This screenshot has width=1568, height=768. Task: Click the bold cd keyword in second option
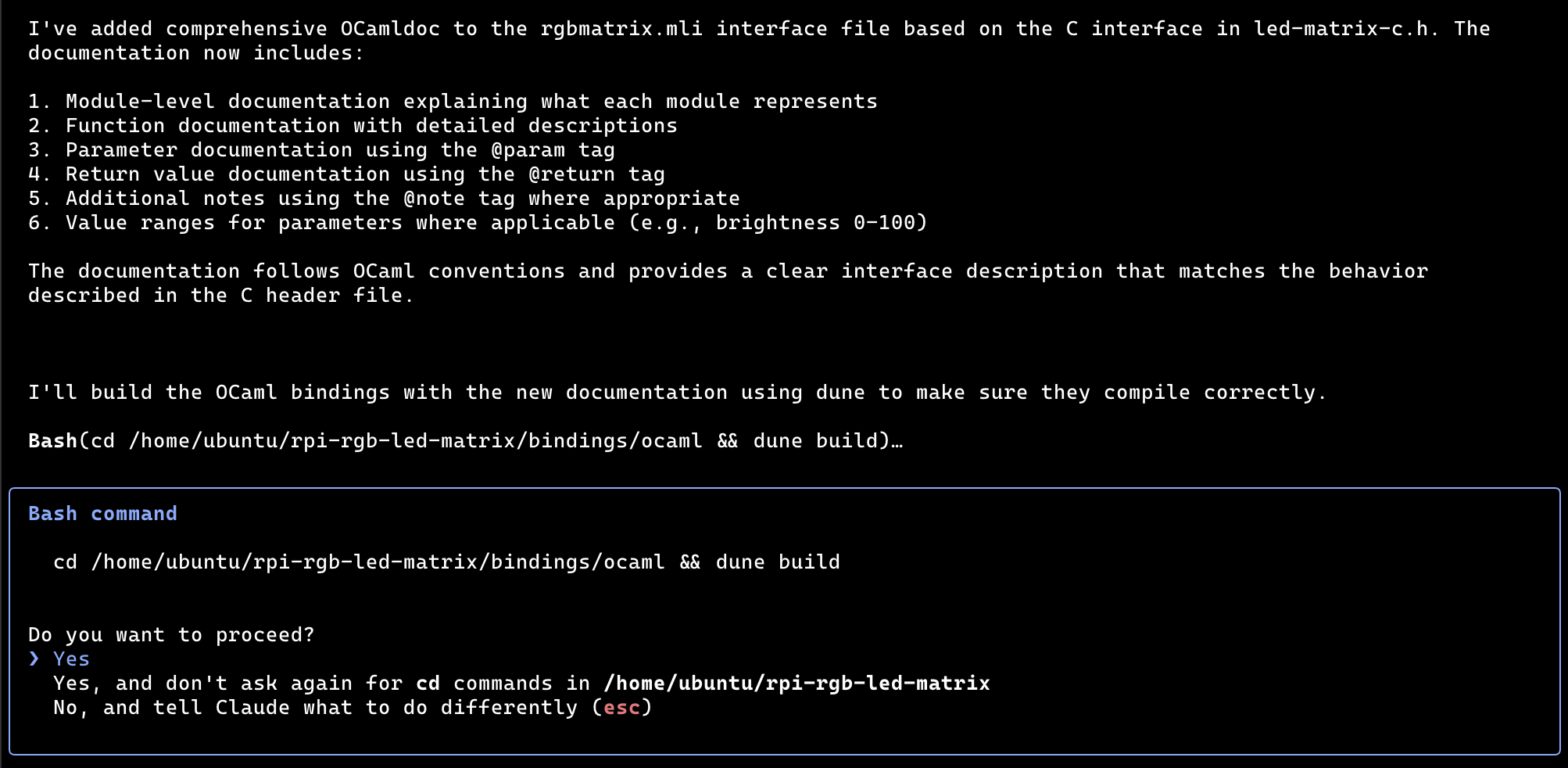click(x=428, y=684)
